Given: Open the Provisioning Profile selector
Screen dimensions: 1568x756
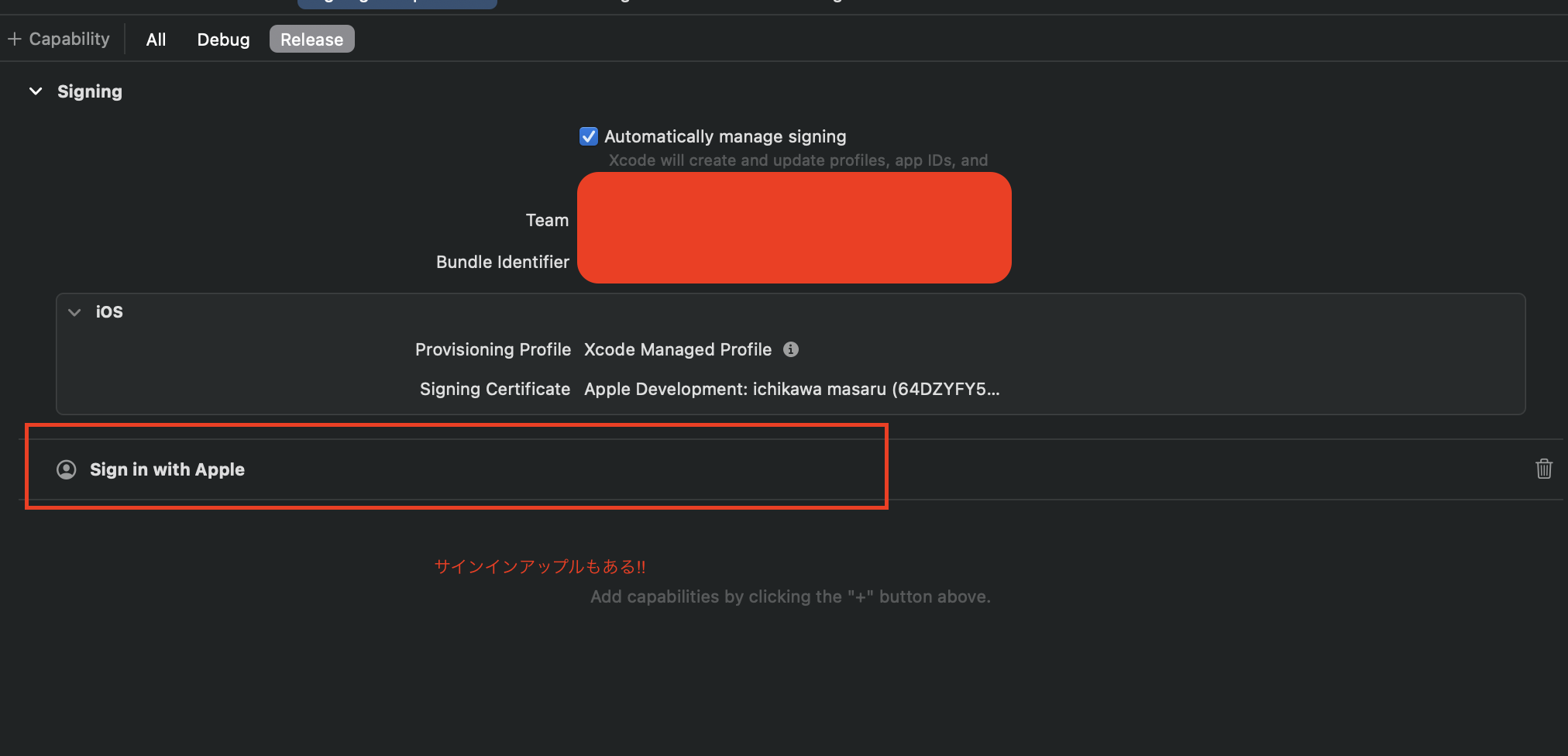Looking at the screenshot, I should [x=678, y=349].
